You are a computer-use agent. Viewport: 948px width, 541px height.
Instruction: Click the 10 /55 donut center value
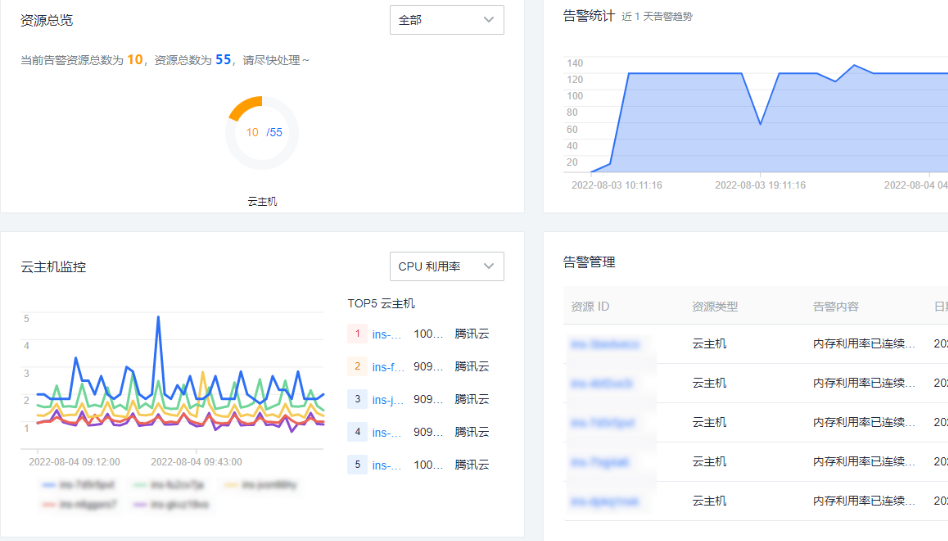pos(264,132)
